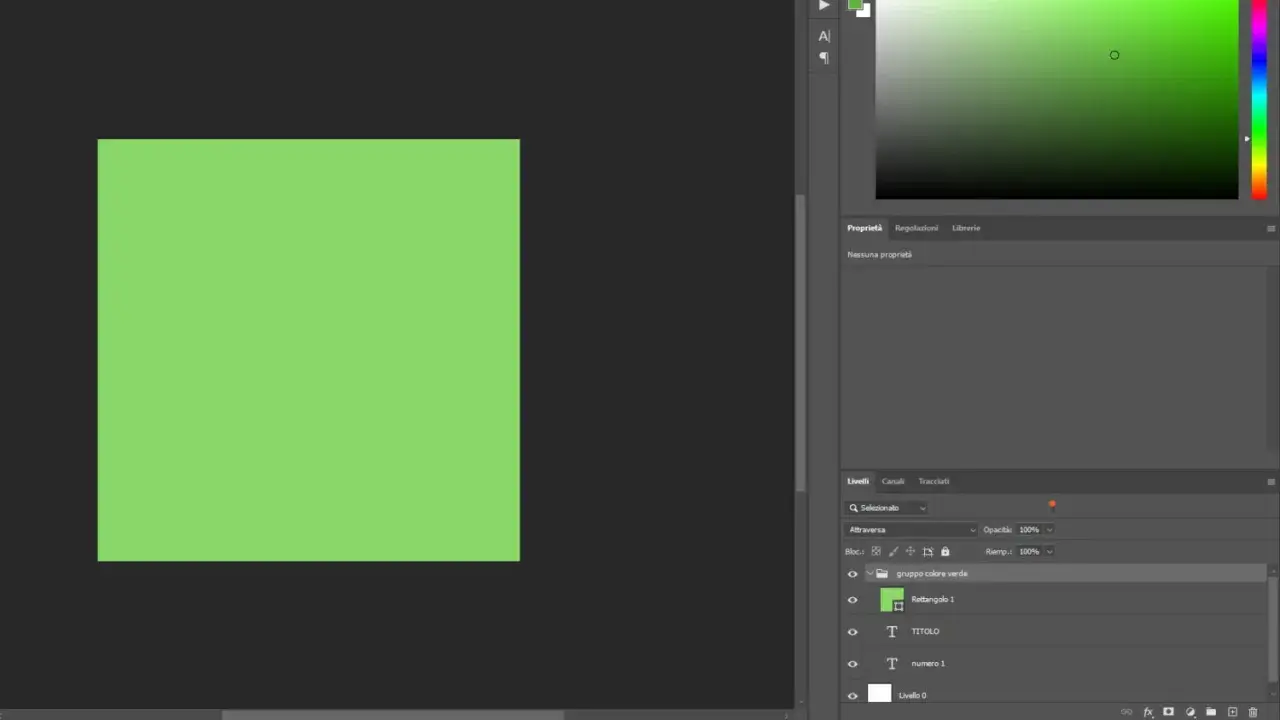Click the background white color swatch

point(865,11)
